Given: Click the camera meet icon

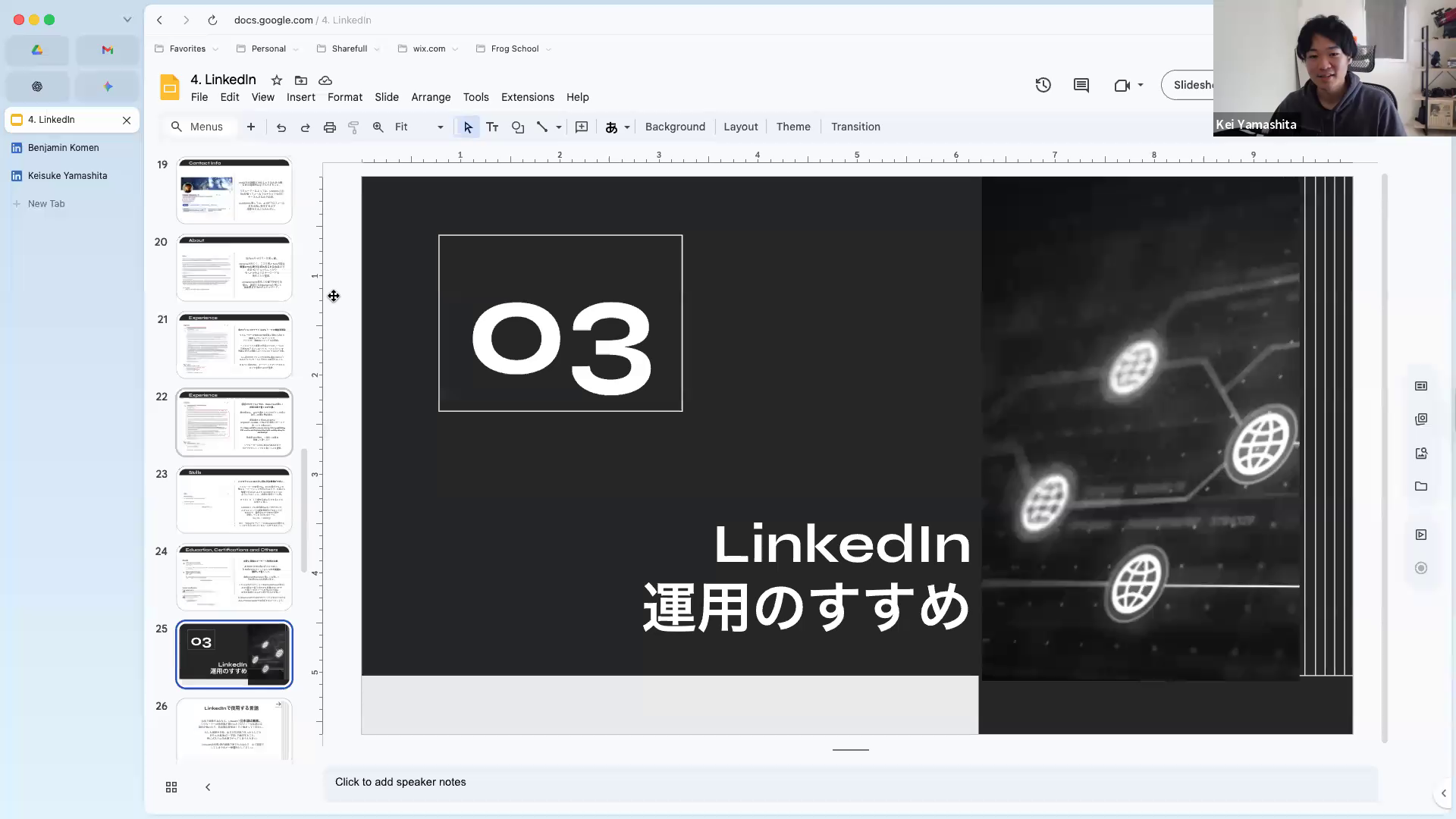Looking at the screenshot, I should pyautogui.click(x=1122, y=85).
